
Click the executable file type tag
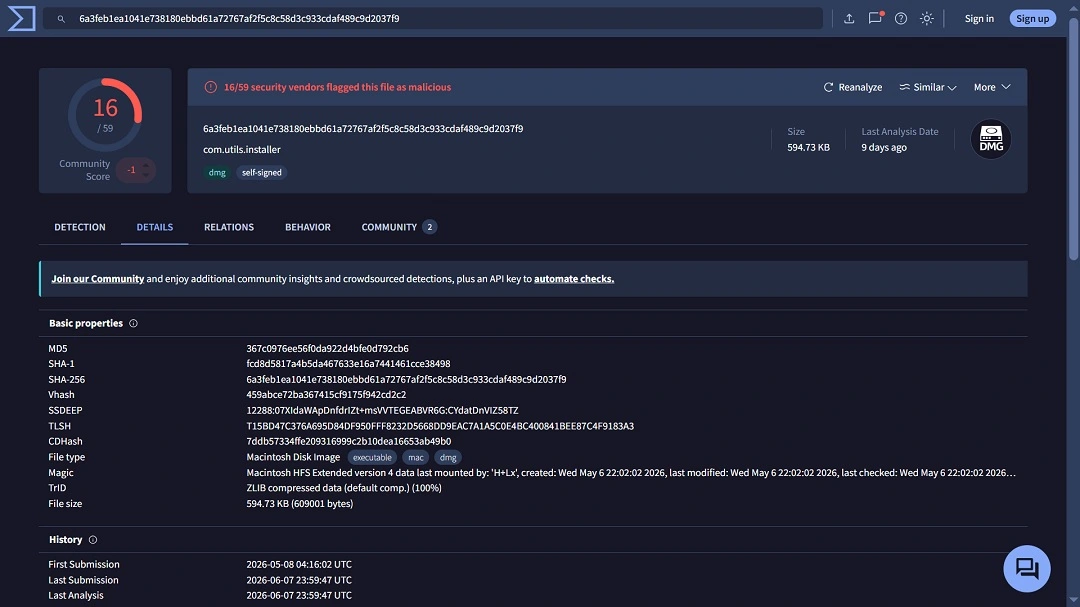372,457
